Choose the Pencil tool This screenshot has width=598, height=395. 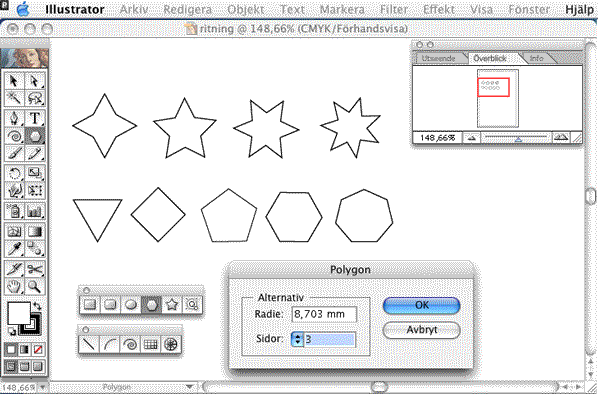[35, 153]
